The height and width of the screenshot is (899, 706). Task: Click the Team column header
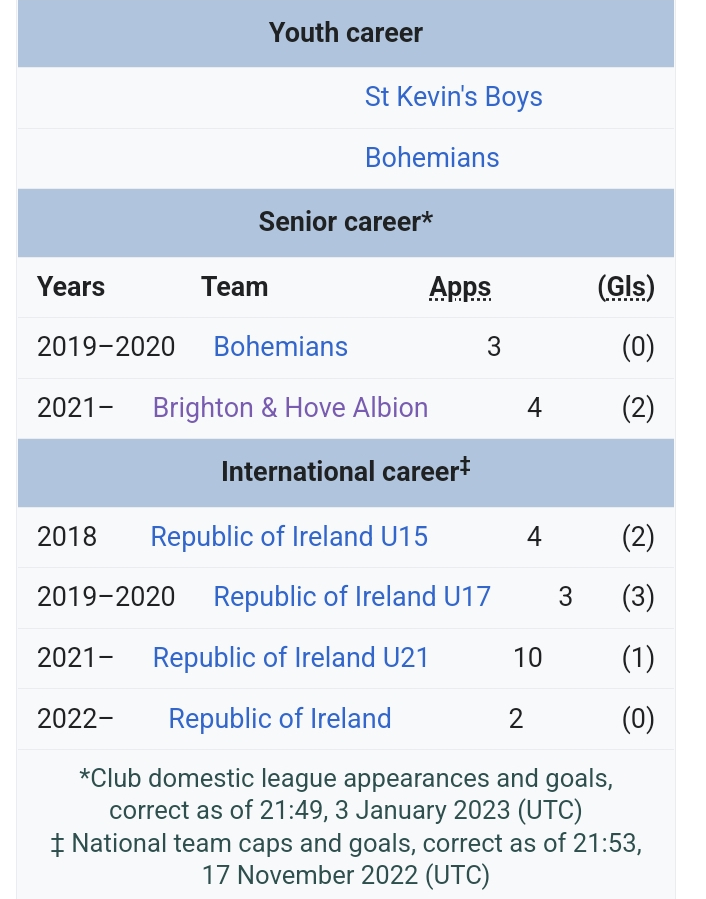coord(235,287)
